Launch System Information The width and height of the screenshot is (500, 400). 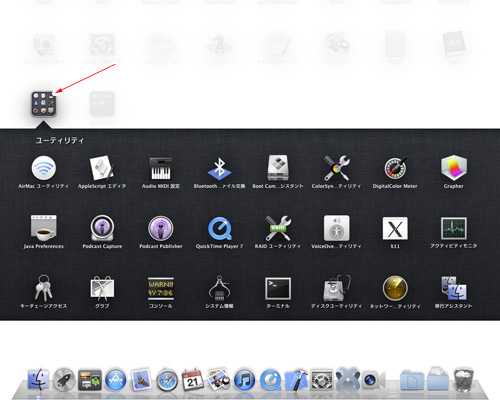click(x=219, y=288)
